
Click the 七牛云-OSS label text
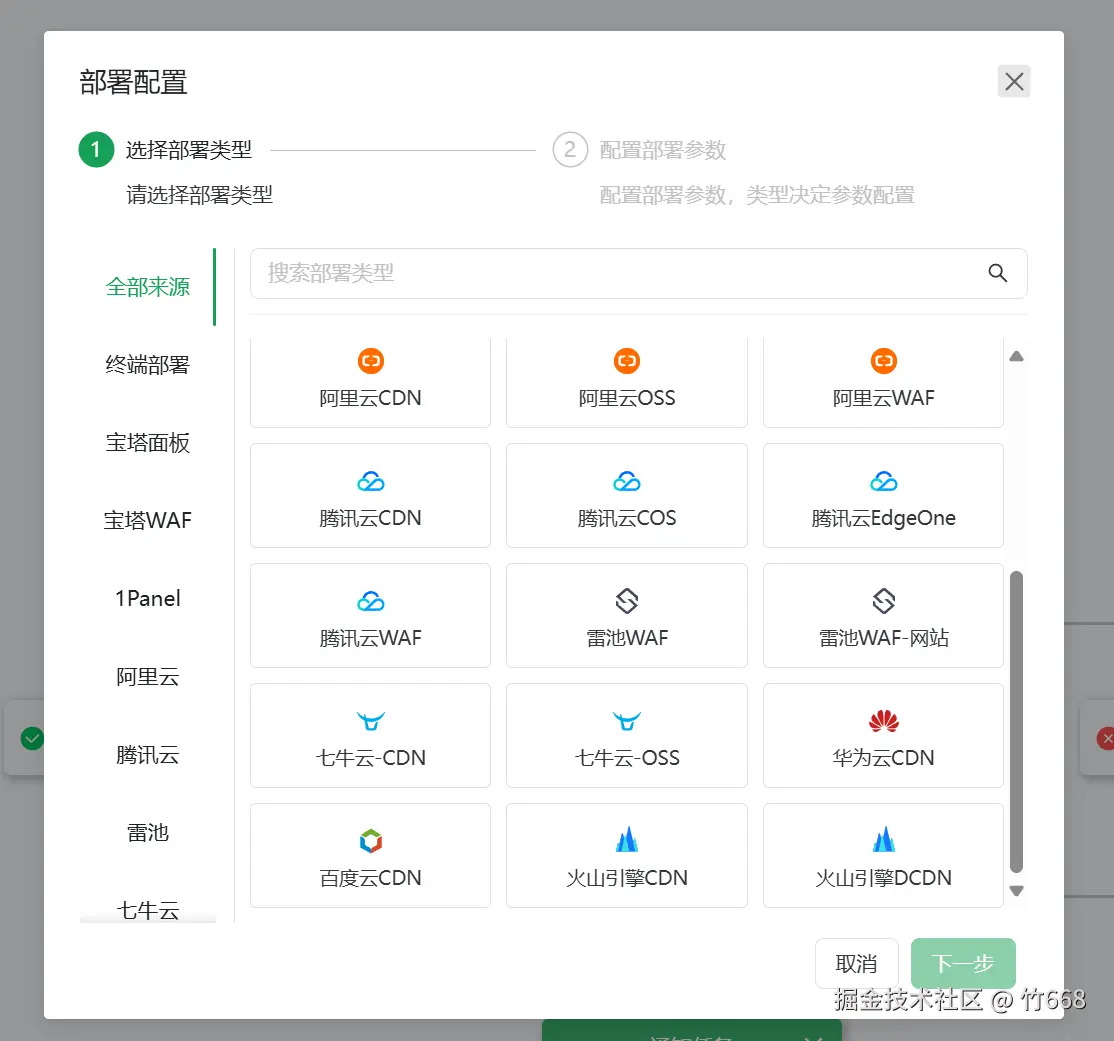(627, 758)
